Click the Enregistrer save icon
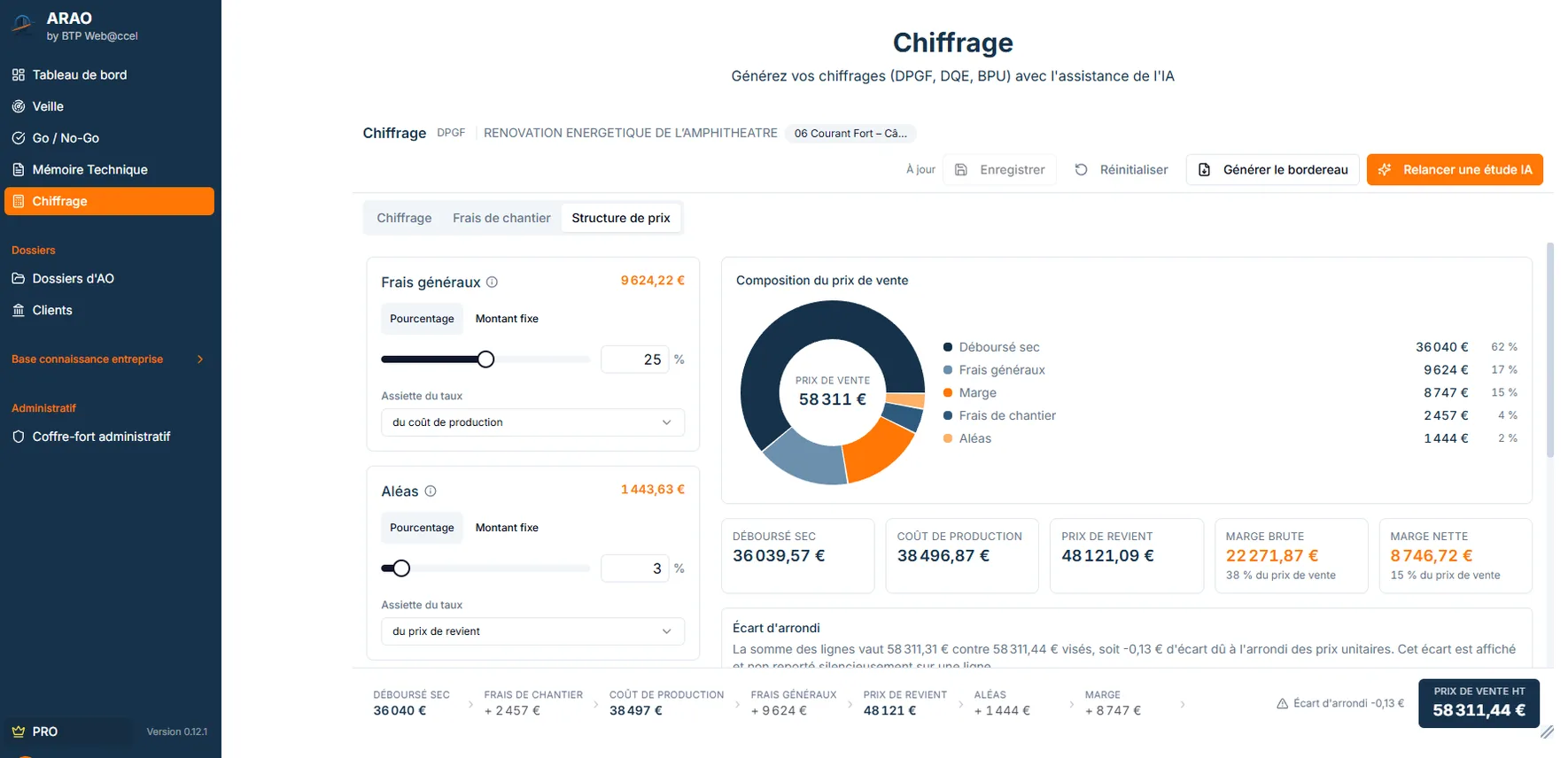This screenshot has height=758, width=1568. tap(961, 170)
